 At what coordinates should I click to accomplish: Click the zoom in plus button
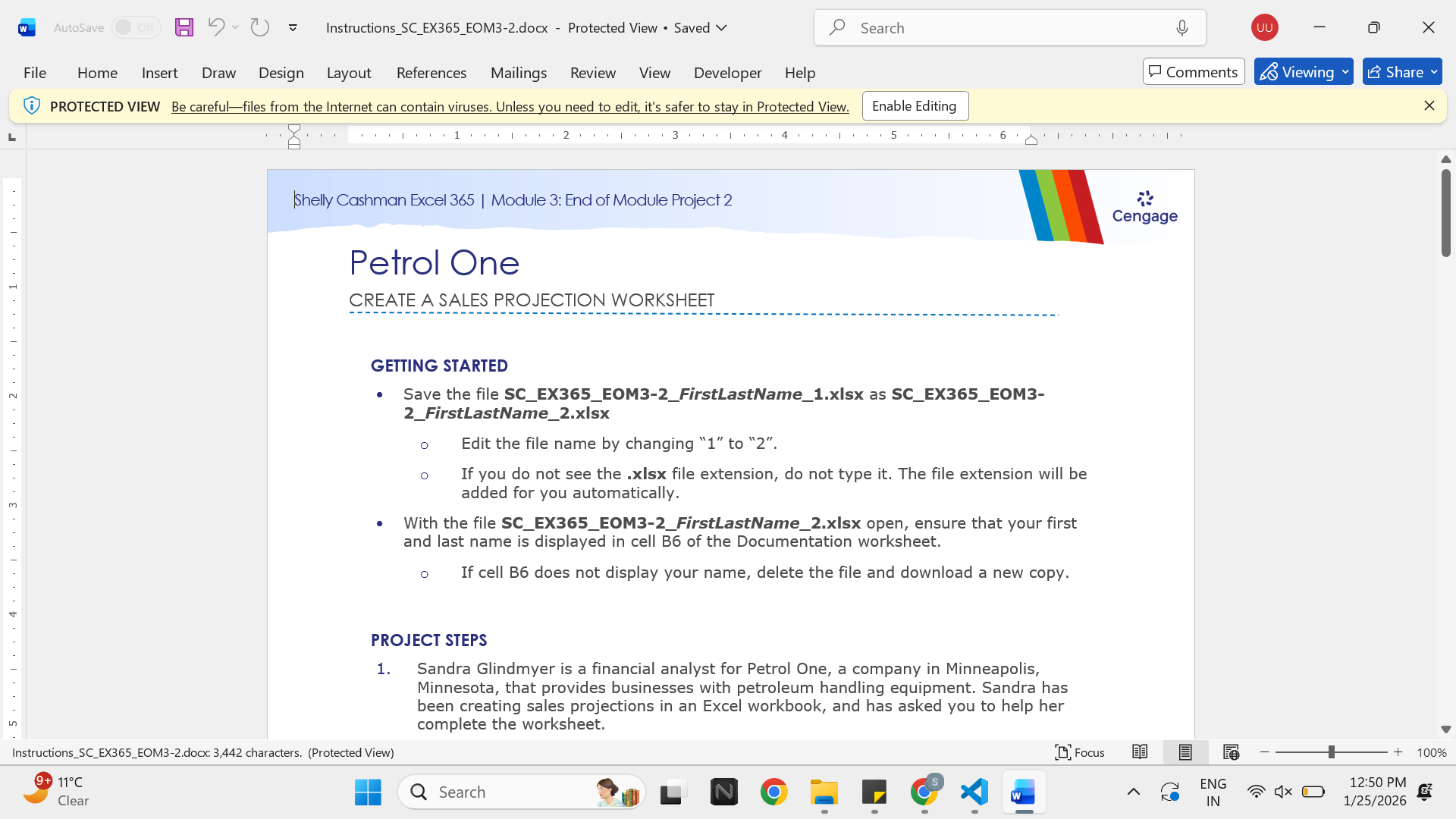[1398, 752]
